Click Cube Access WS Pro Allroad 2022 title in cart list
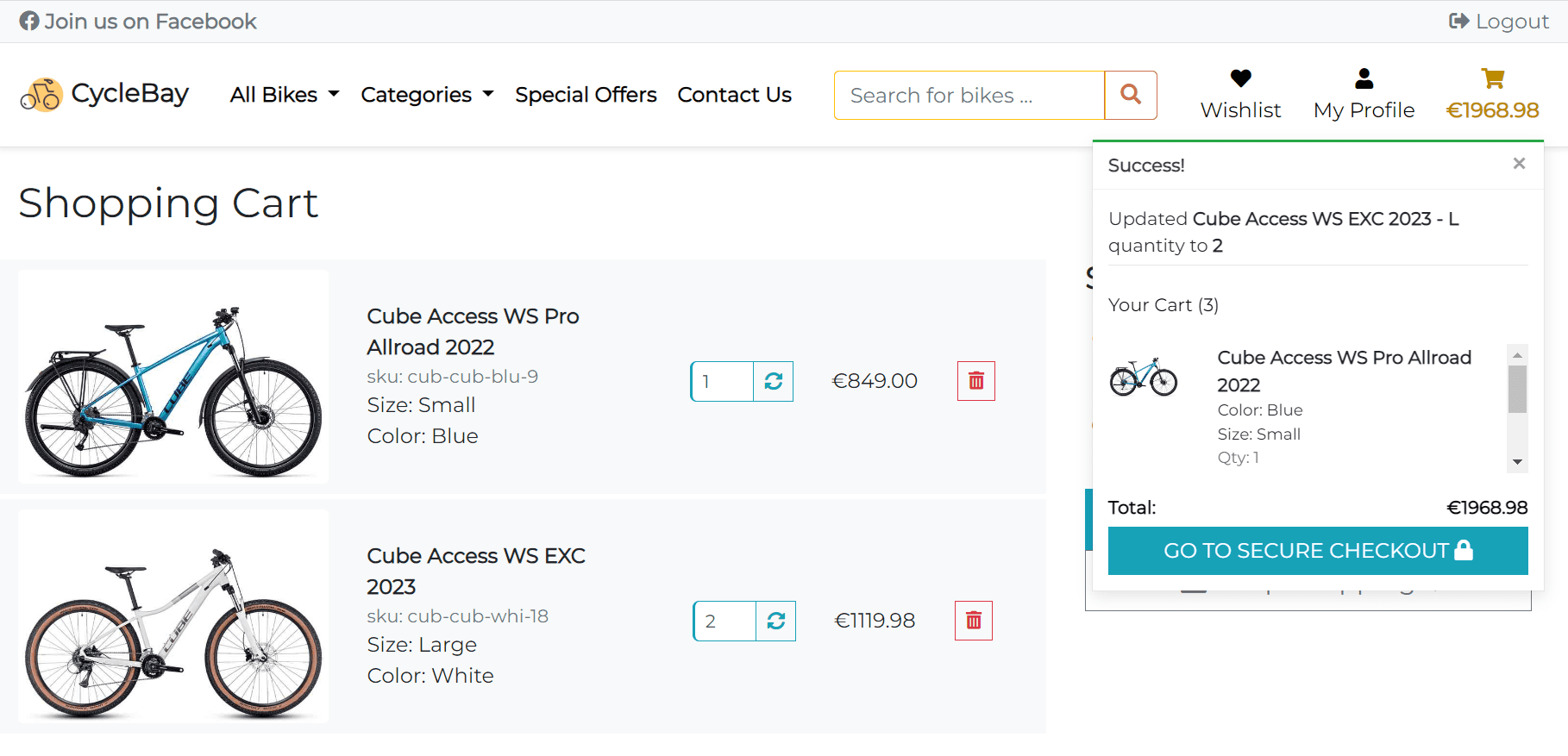This screenshot has height=756, width=1568. pos(473,331)
